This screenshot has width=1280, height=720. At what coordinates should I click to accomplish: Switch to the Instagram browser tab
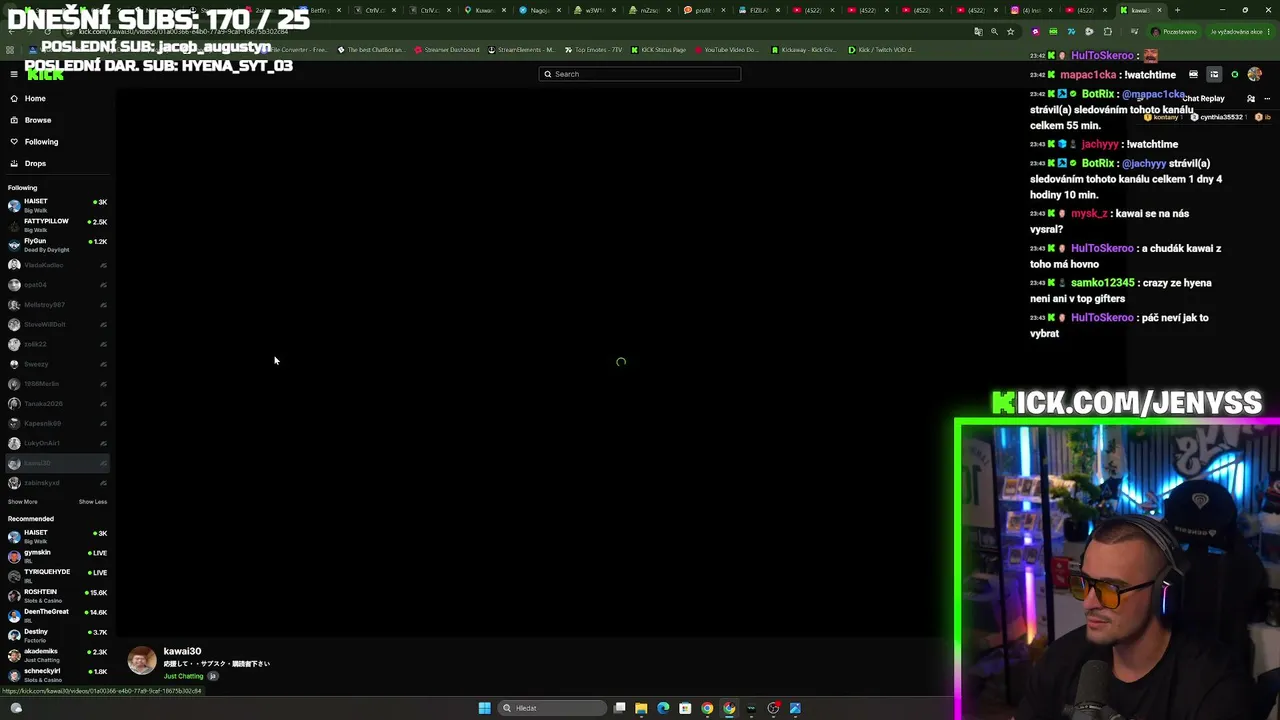click(x=1030, y=10)
